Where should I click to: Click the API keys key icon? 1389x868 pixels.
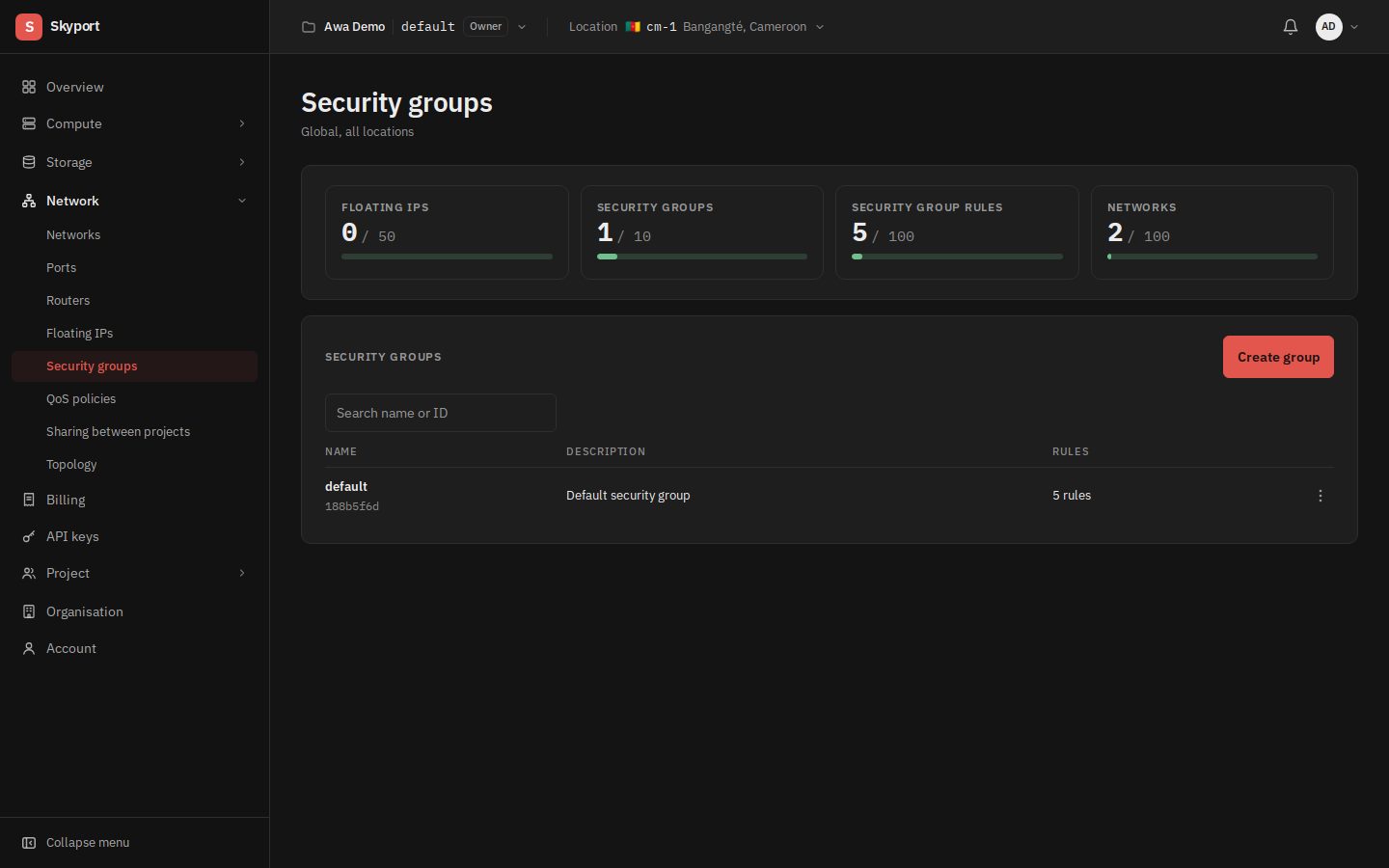(x=29, y=536)
